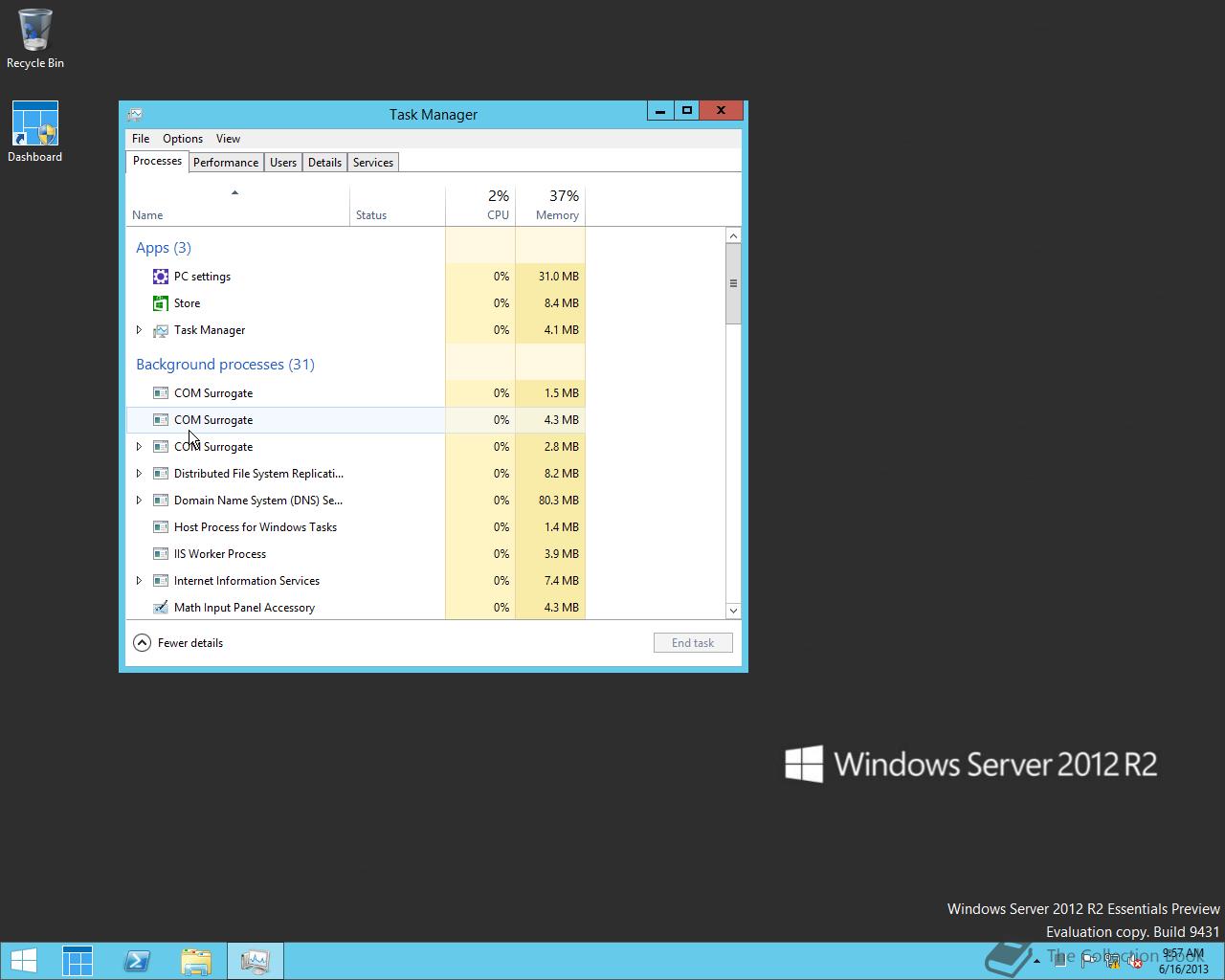Select COM Surrogate row using 1.5 MB
Screen dimensions: 1225x980
pyautogui.click(x=356, y=393)
